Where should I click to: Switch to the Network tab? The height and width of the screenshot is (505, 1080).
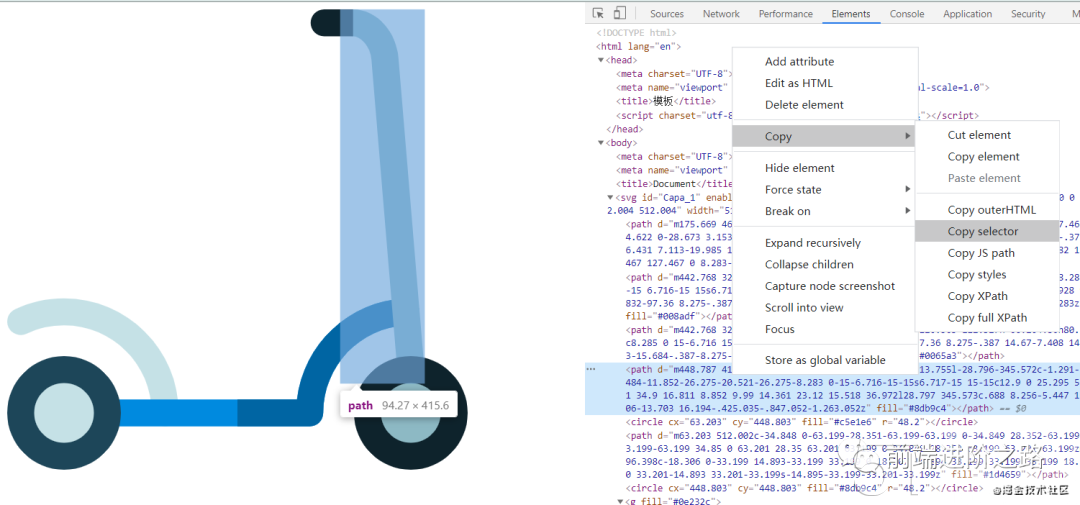click(x=721, y=14)
